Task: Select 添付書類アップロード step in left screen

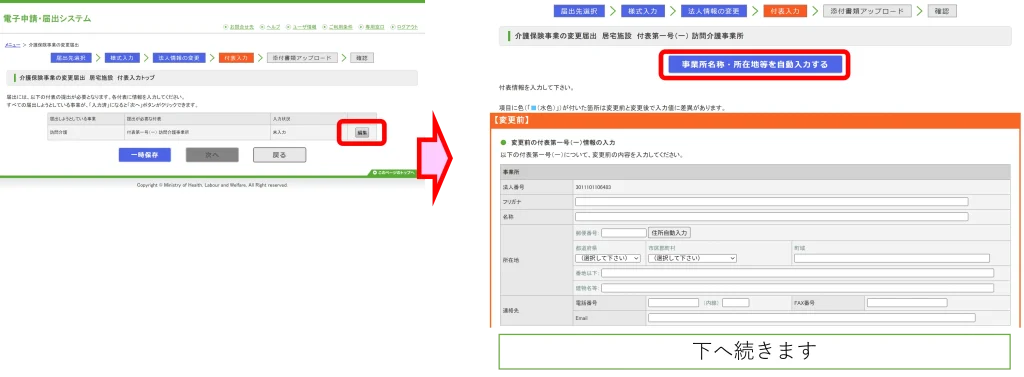Action: pos(302,58)
